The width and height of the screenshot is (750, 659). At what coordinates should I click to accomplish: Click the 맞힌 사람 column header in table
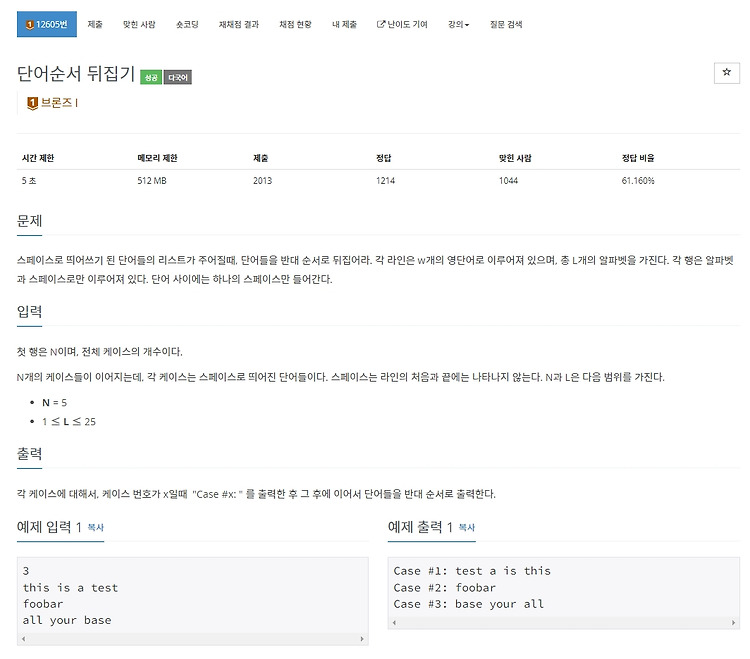[x=515, y=158]
